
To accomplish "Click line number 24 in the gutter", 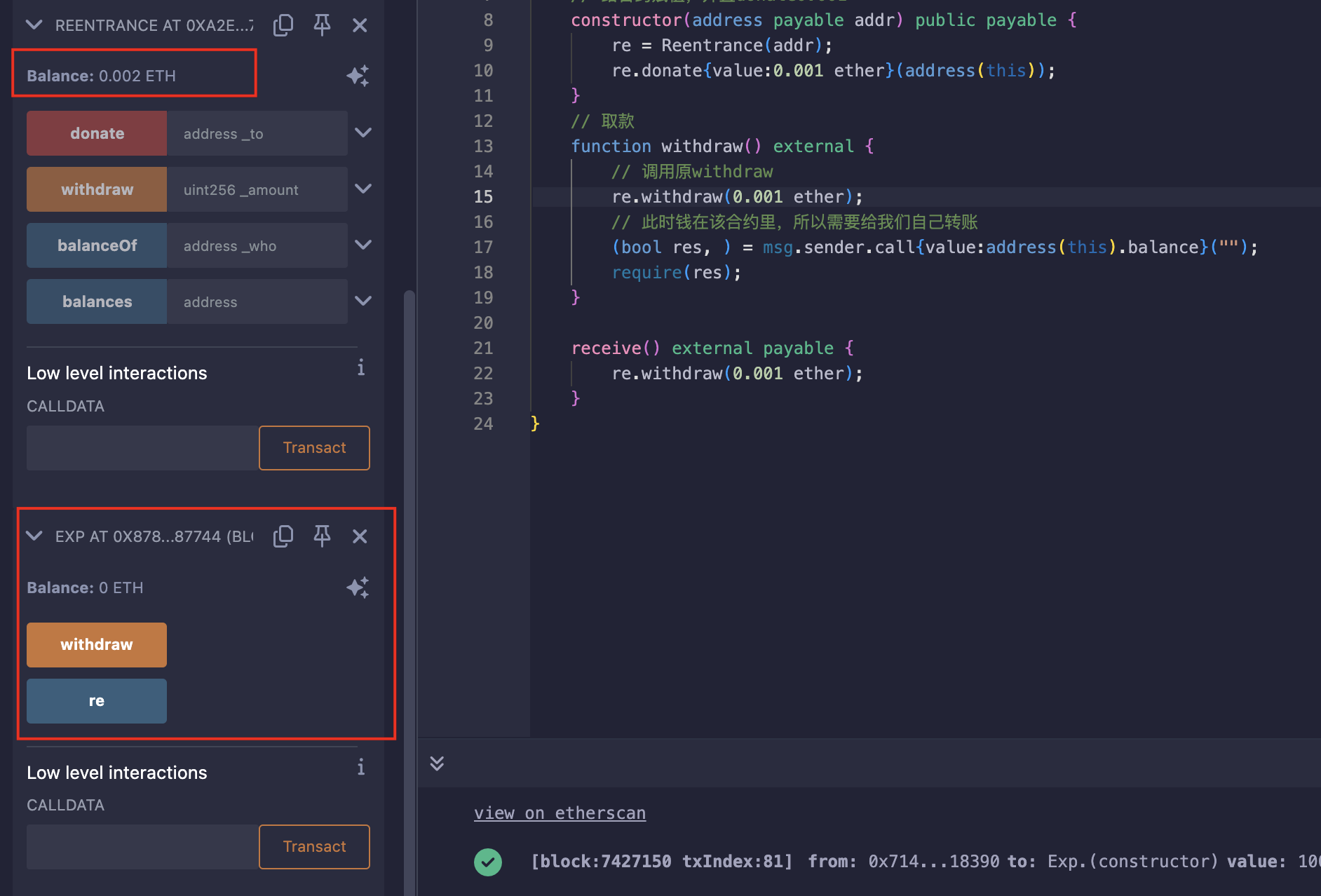I will [x=483, y=424].
